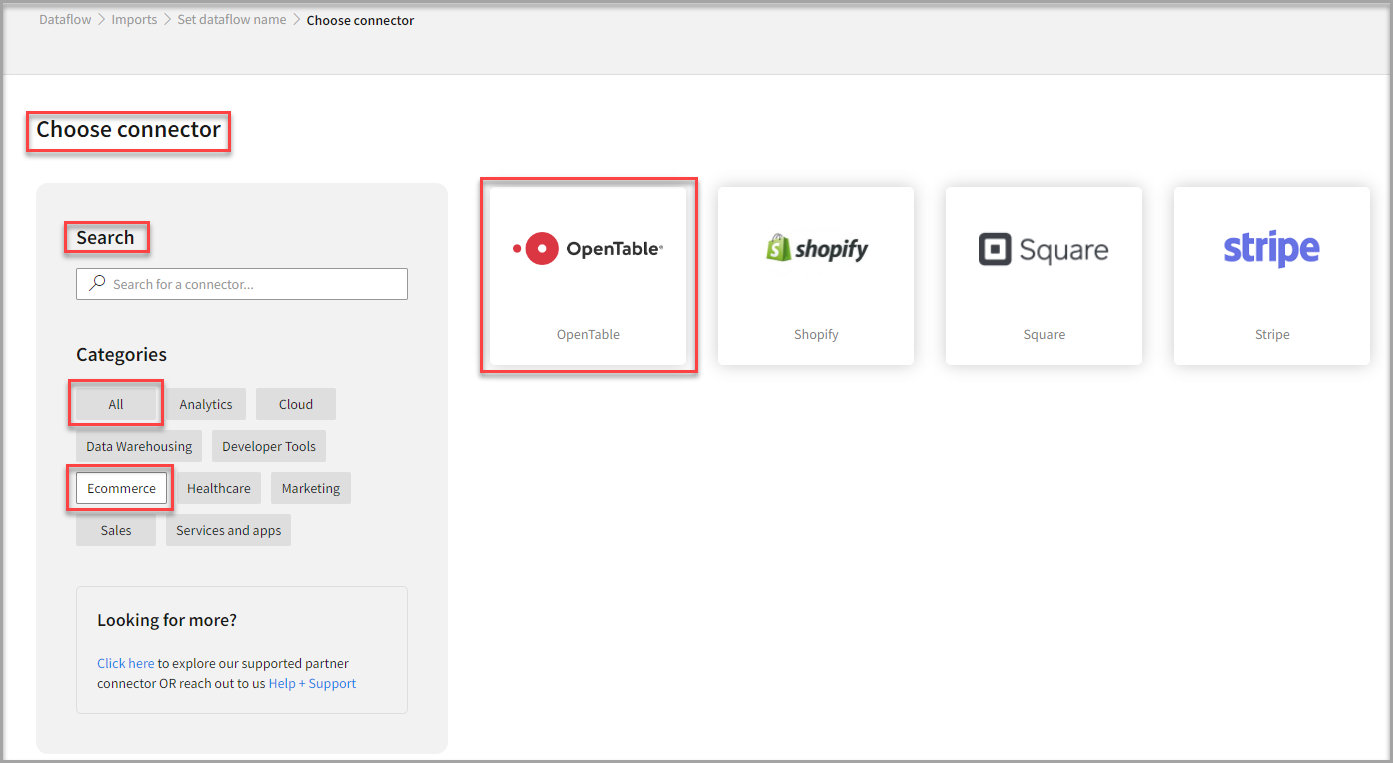Select the Square connector card
This screenshot has width=1393, height=763.
1044,276
